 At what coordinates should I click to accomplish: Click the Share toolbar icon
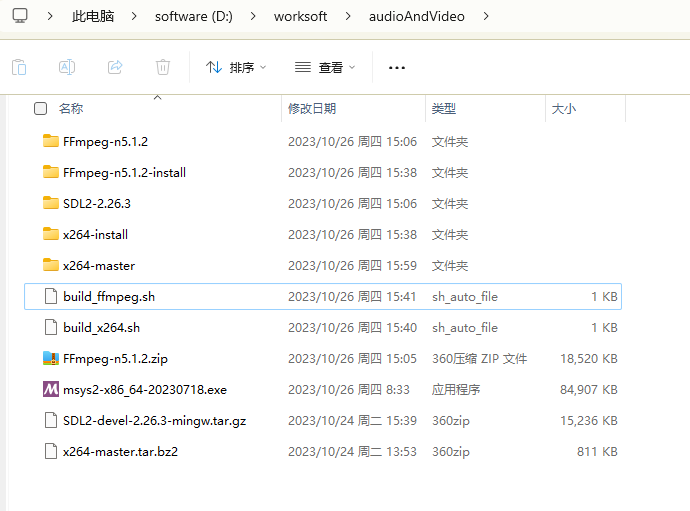pos(115,67)
